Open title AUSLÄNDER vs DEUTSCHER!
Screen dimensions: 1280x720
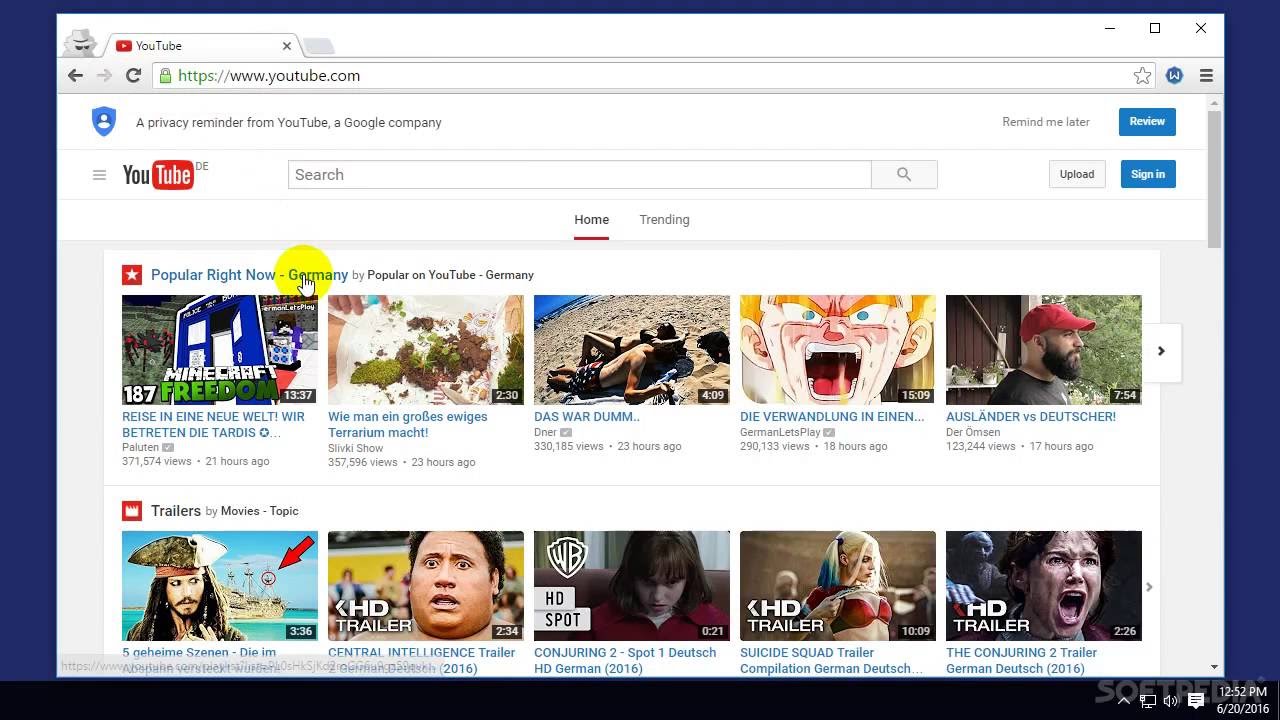pos(1031,417)
